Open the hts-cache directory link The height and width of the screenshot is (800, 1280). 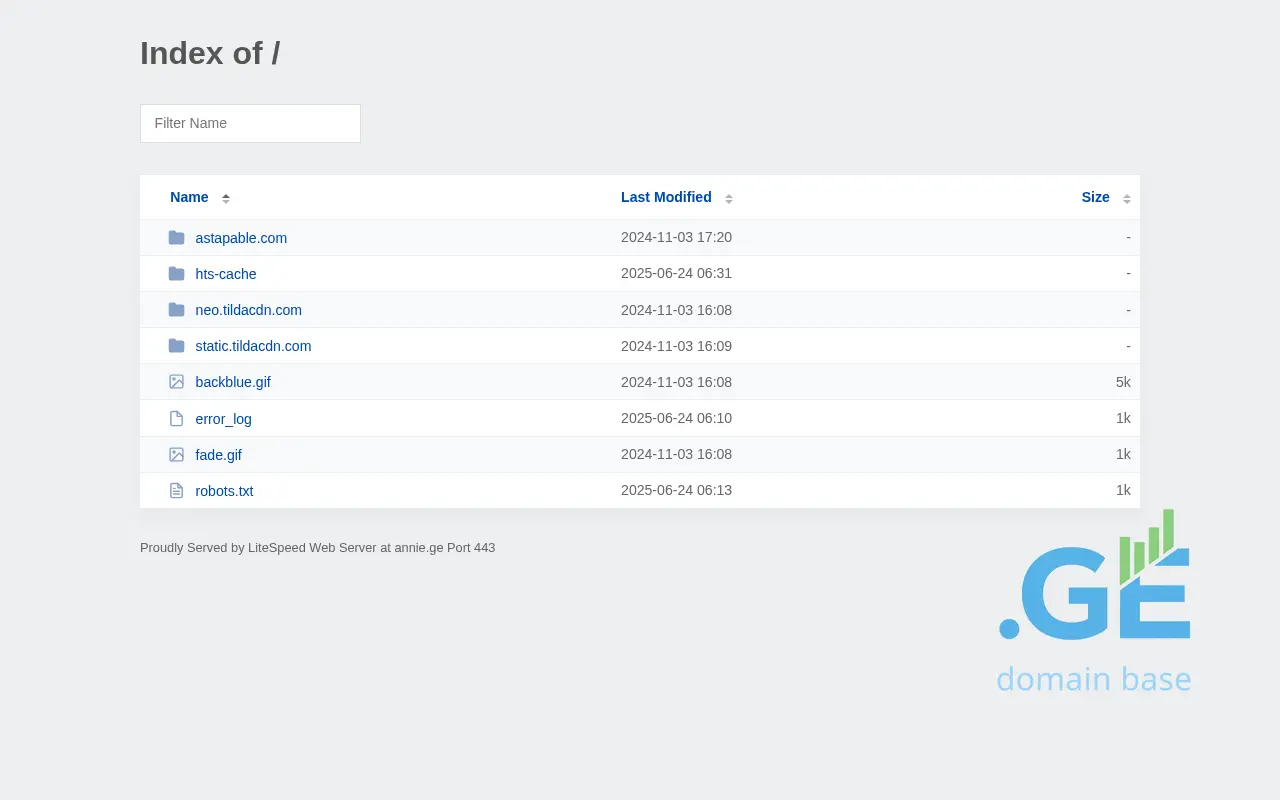click(x=226, y=274)
